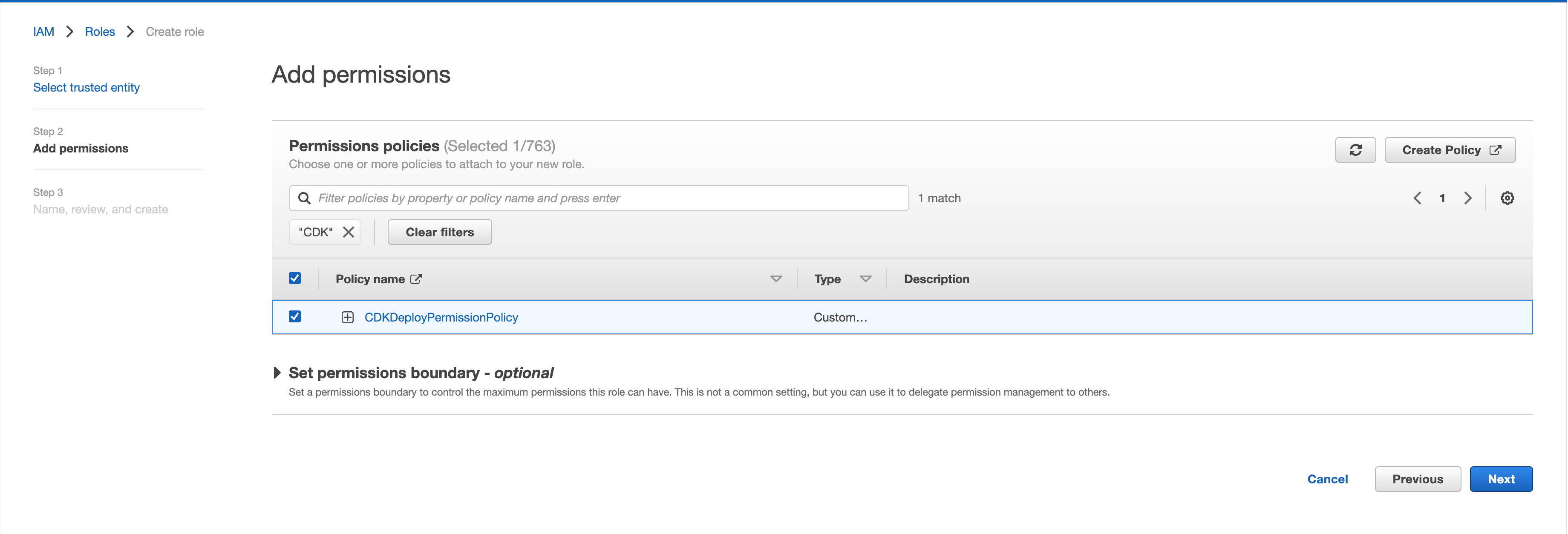The height and width of the screenshot is (534, 1568).
Task: Expand CDKDeployPermissionPolicy details plus icon
Action: point(348,318)
